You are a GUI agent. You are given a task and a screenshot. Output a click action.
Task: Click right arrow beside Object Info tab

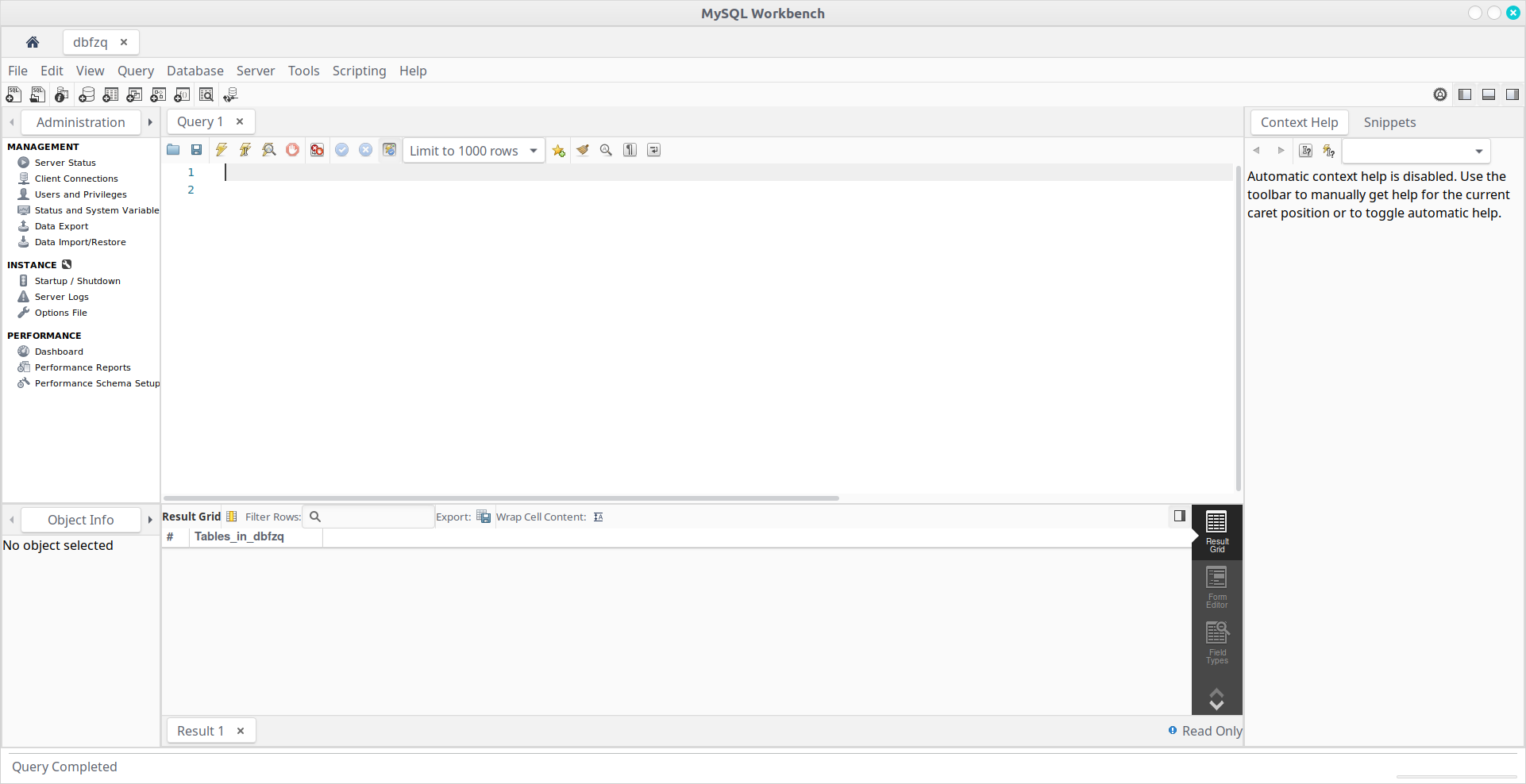[150, 520]
